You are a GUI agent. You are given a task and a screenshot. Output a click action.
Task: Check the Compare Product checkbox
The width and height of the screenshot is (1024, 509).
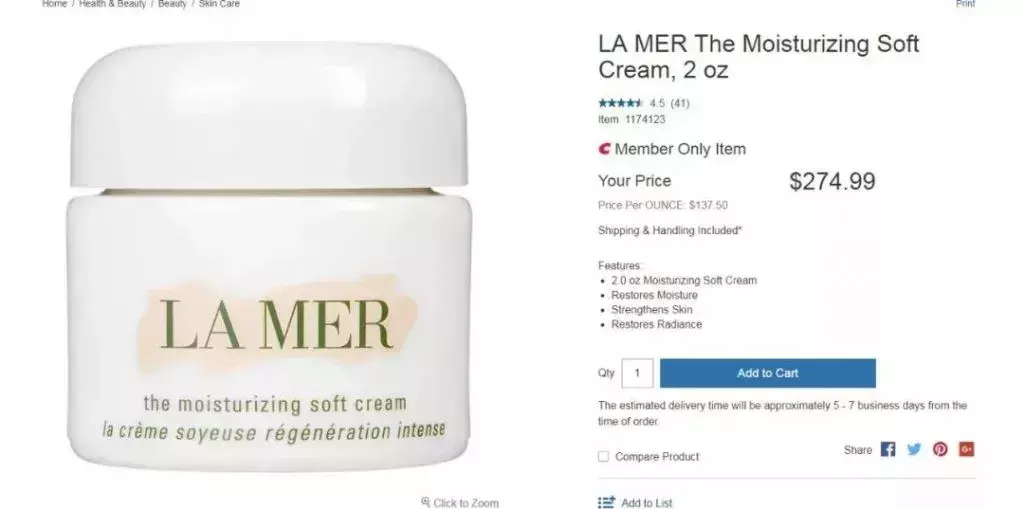603,456
